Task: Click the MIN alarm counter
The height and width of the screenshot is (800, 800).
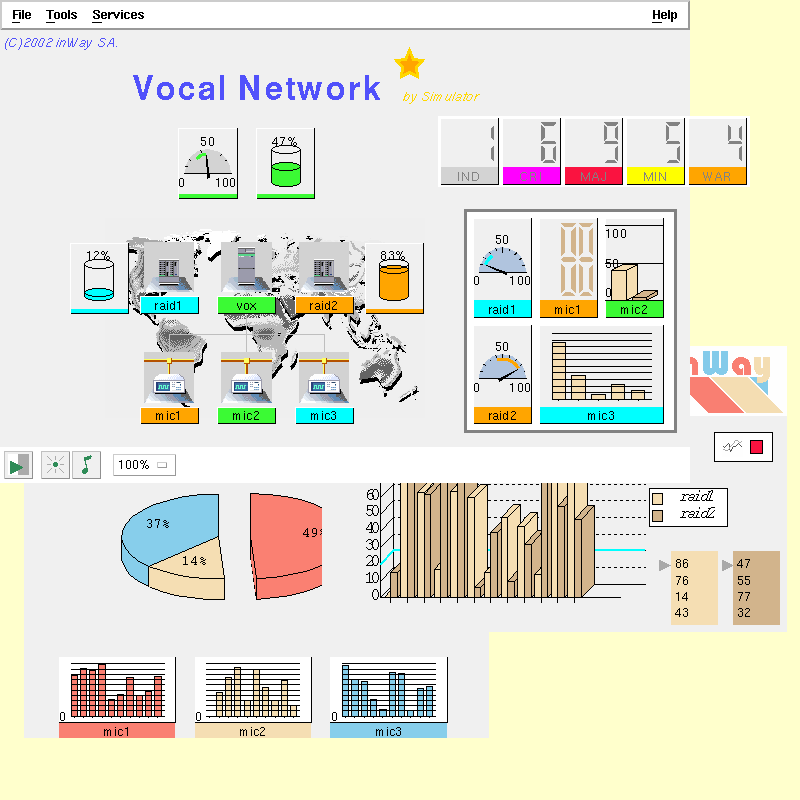Action: coord(655,152)
